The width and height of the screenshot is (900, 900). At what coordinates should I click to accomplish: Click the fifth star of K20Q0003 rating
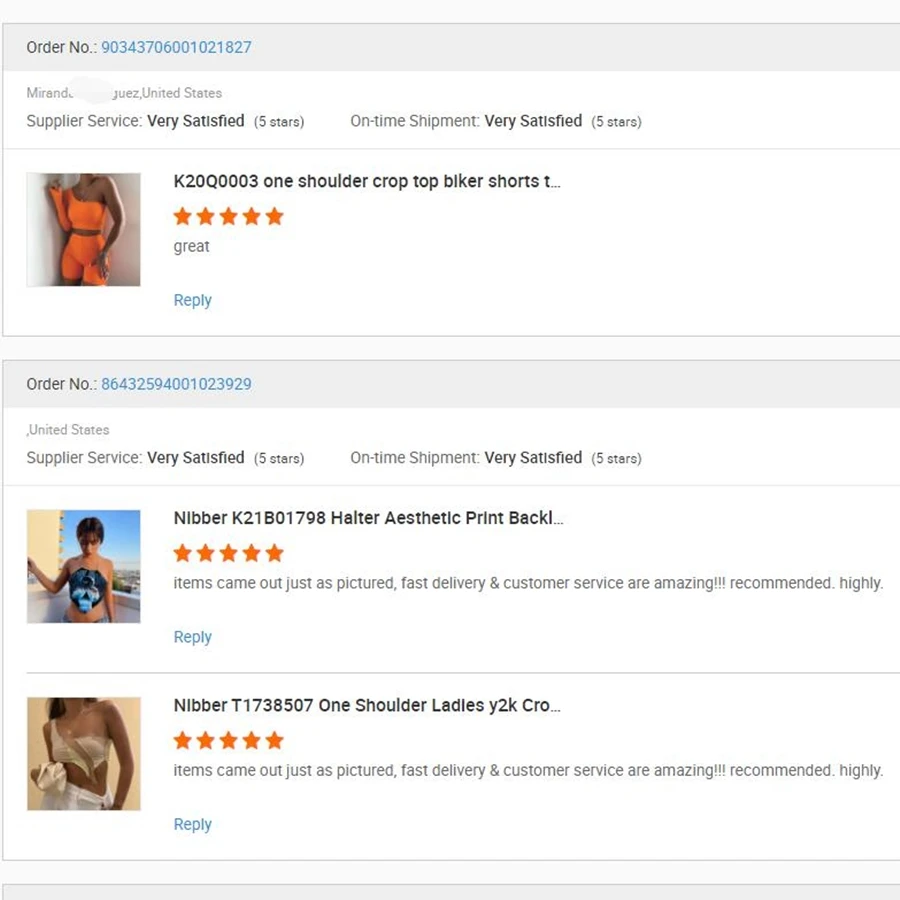click(x=275, y=216)
